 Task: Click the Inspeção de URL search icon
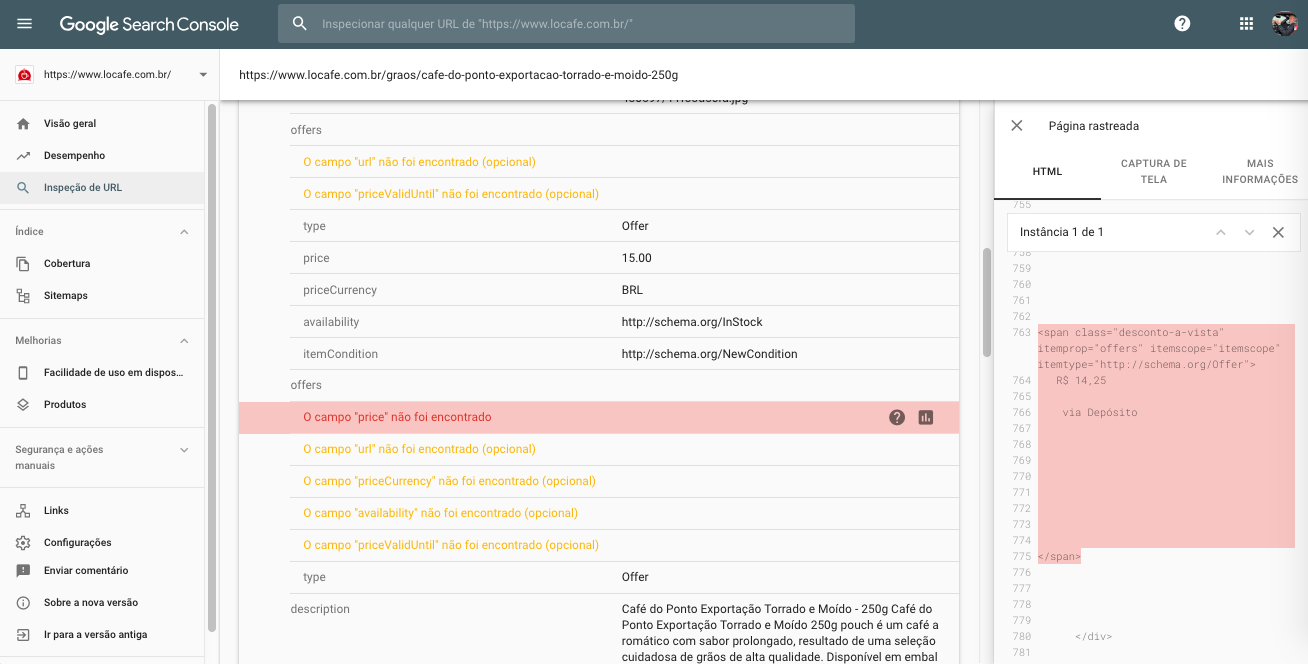click(23, 188)
